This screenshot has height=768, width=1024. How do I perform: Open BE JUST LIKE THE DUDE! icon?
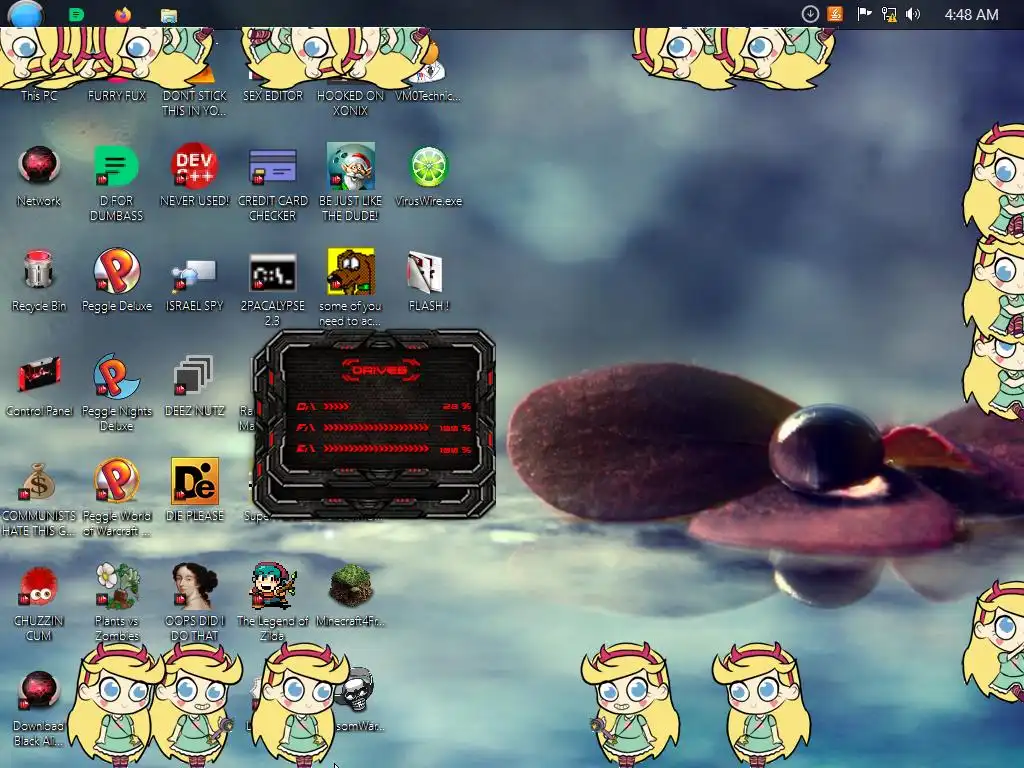pos(351,166)
